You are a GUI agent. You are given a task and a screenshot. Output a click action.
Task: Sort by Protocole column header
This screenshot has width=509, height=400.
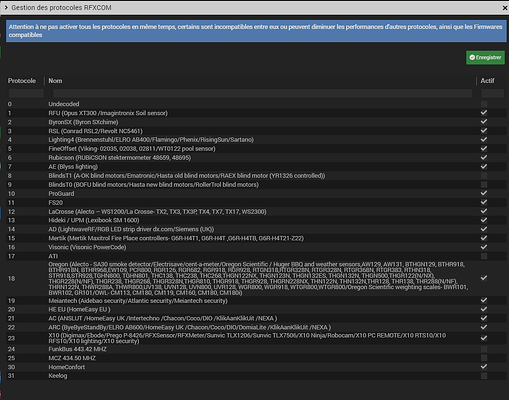pos(22,81)
